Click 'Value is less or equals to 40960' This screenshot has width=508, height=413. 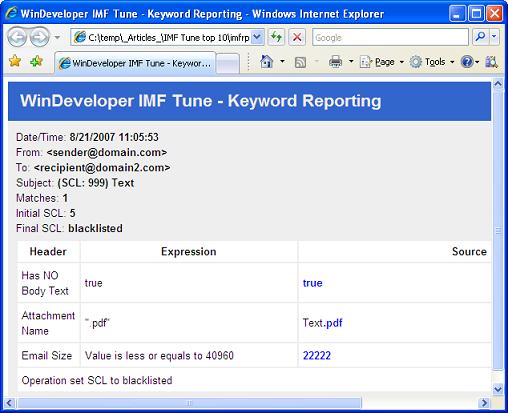(159, 356)
